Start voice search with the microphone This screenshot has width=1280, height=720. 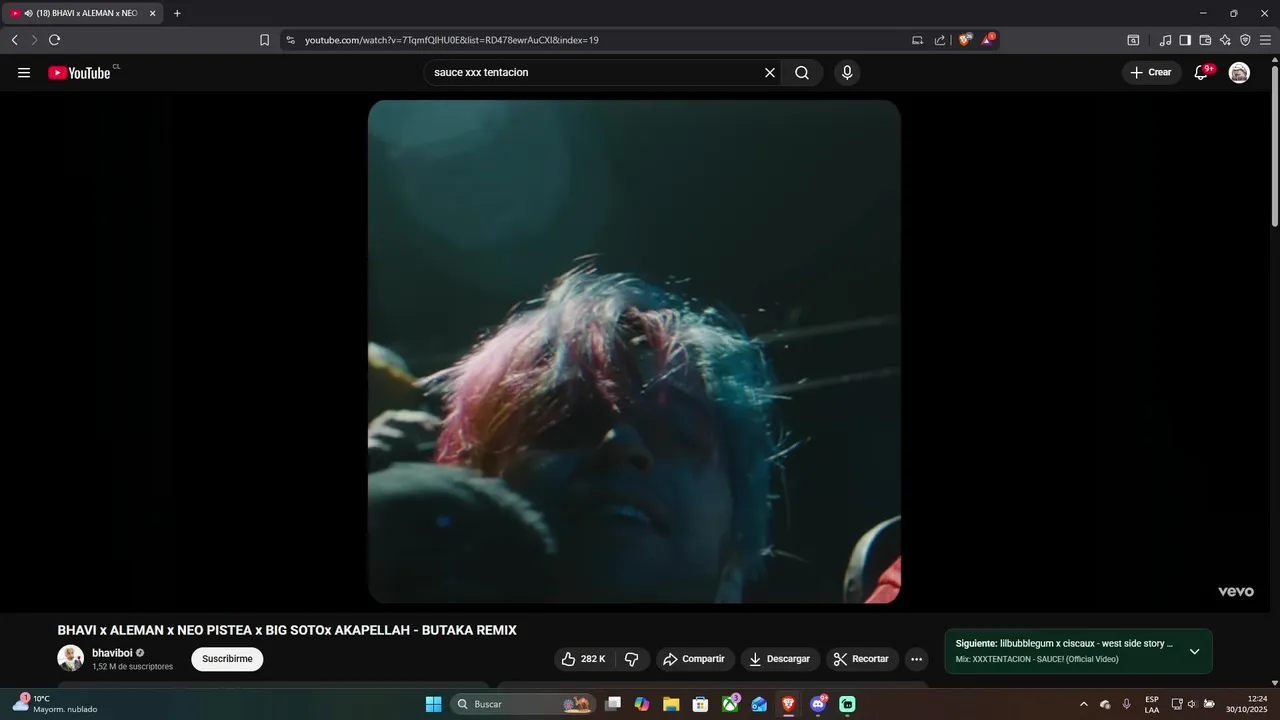click(x=847, y=72)
